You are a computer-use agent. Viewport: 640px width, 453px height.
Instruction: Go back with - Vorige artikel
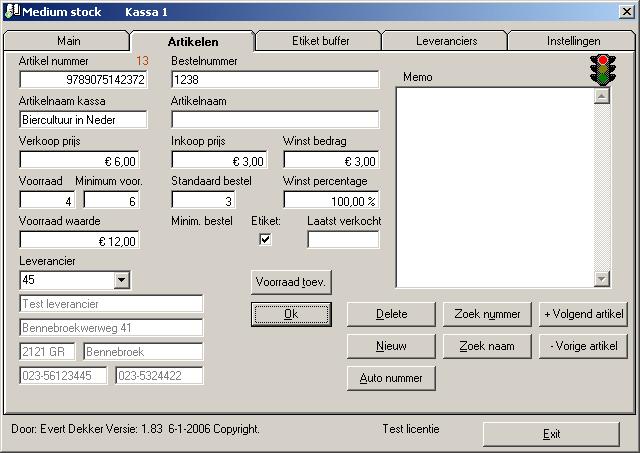pos(583,346)
